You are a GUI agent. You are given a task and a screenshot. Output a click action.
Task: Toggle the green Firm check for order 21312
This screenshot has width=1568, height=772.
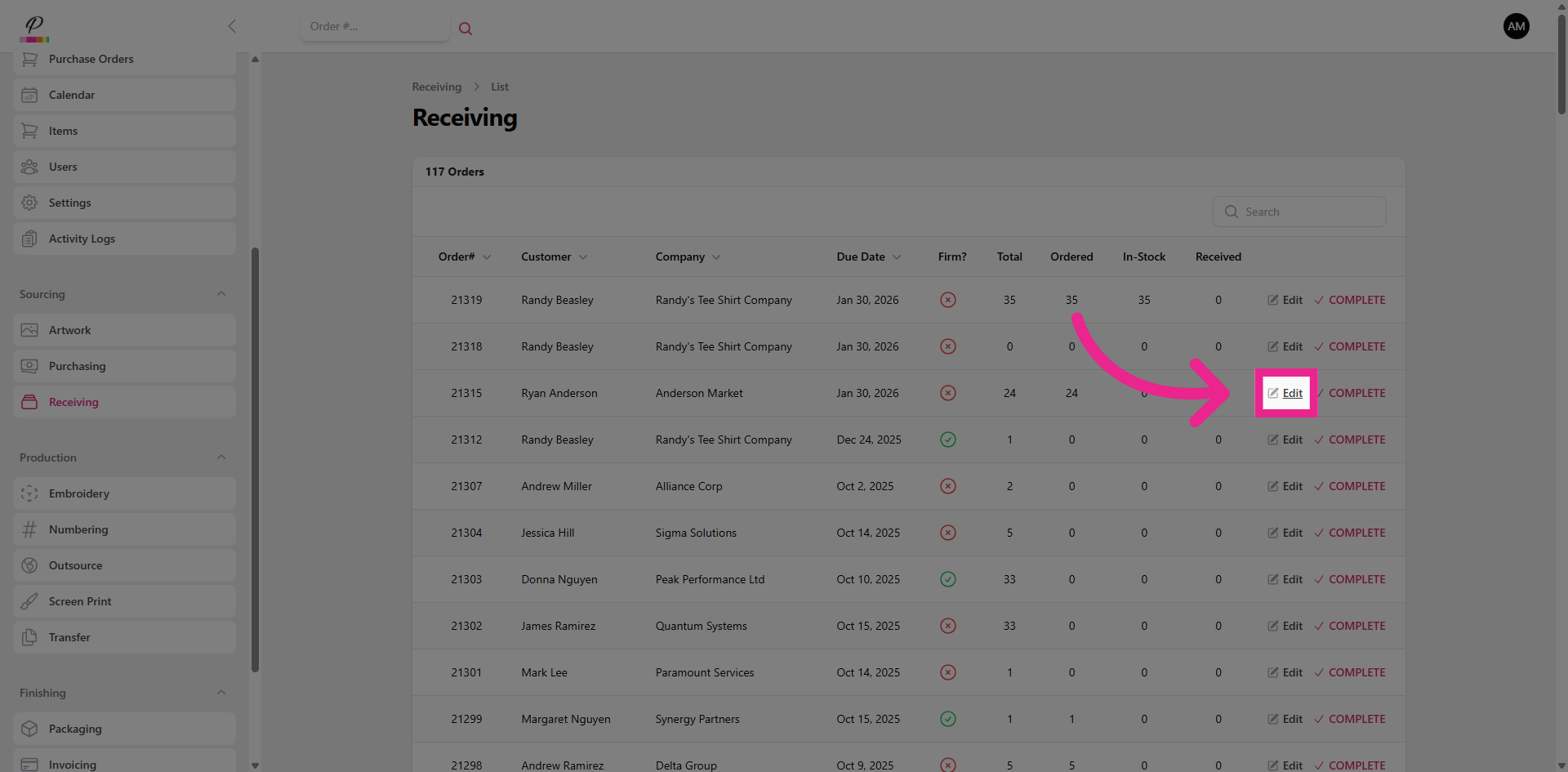click(947, 440)
